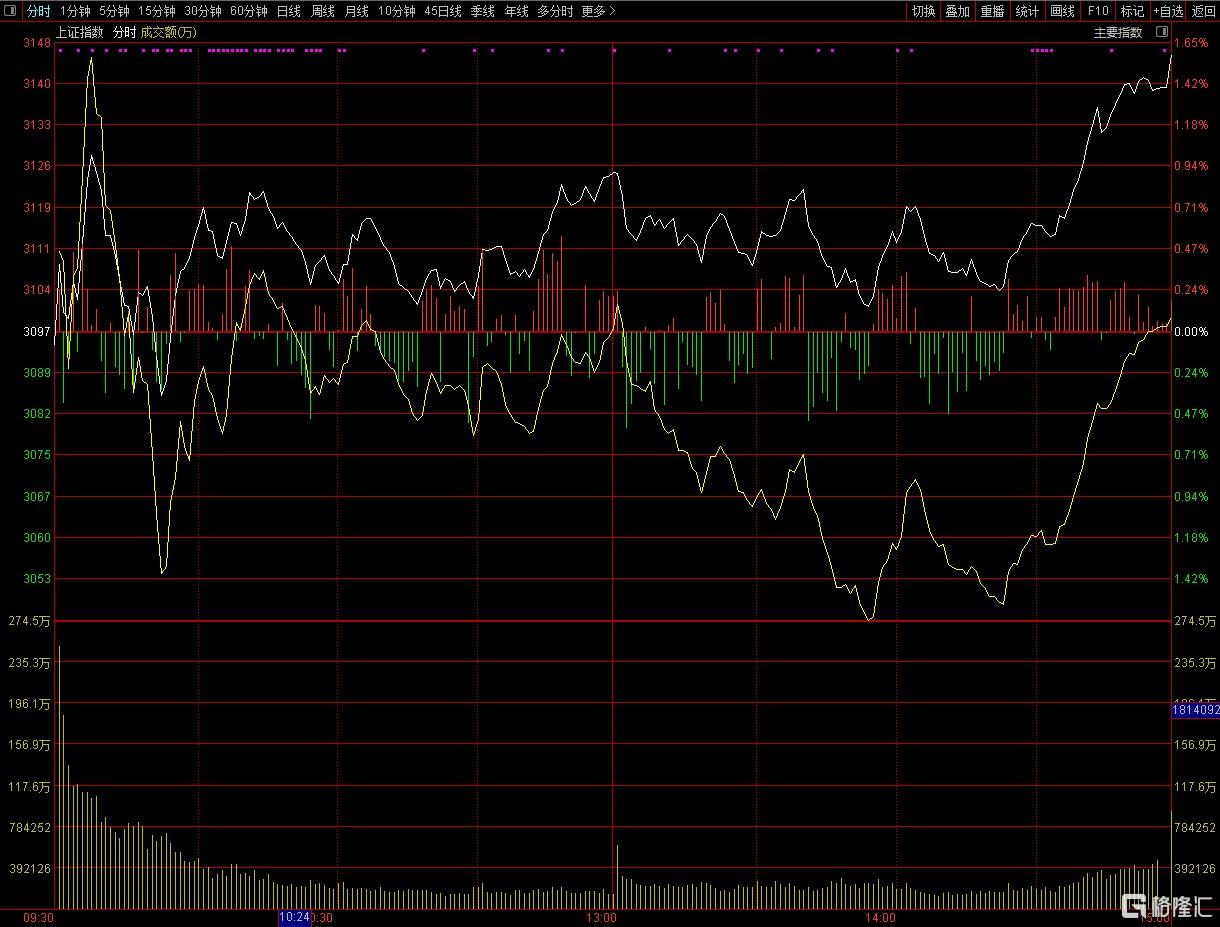This screenshot has width=1220, height=927.
Task: Click the left 784252 volume axis label
Action: [x=30, y=827]
